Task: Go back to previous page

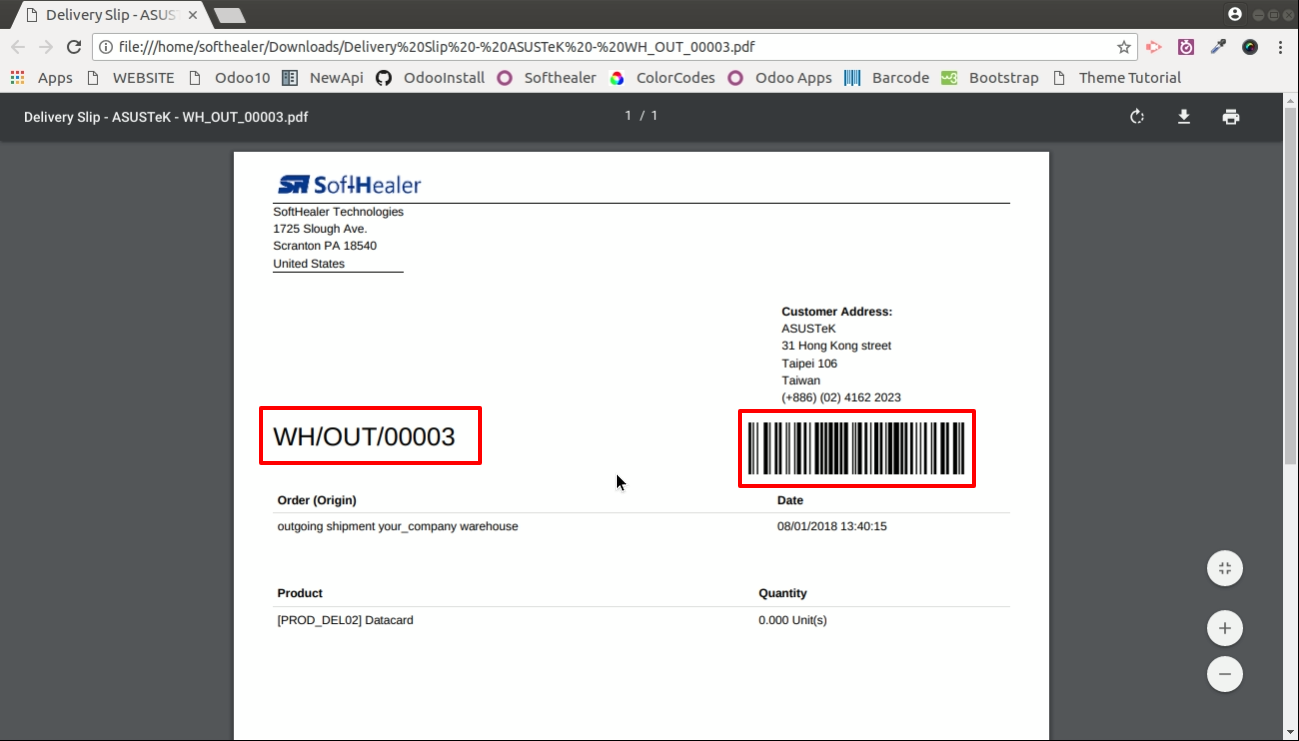Action: 18,47
